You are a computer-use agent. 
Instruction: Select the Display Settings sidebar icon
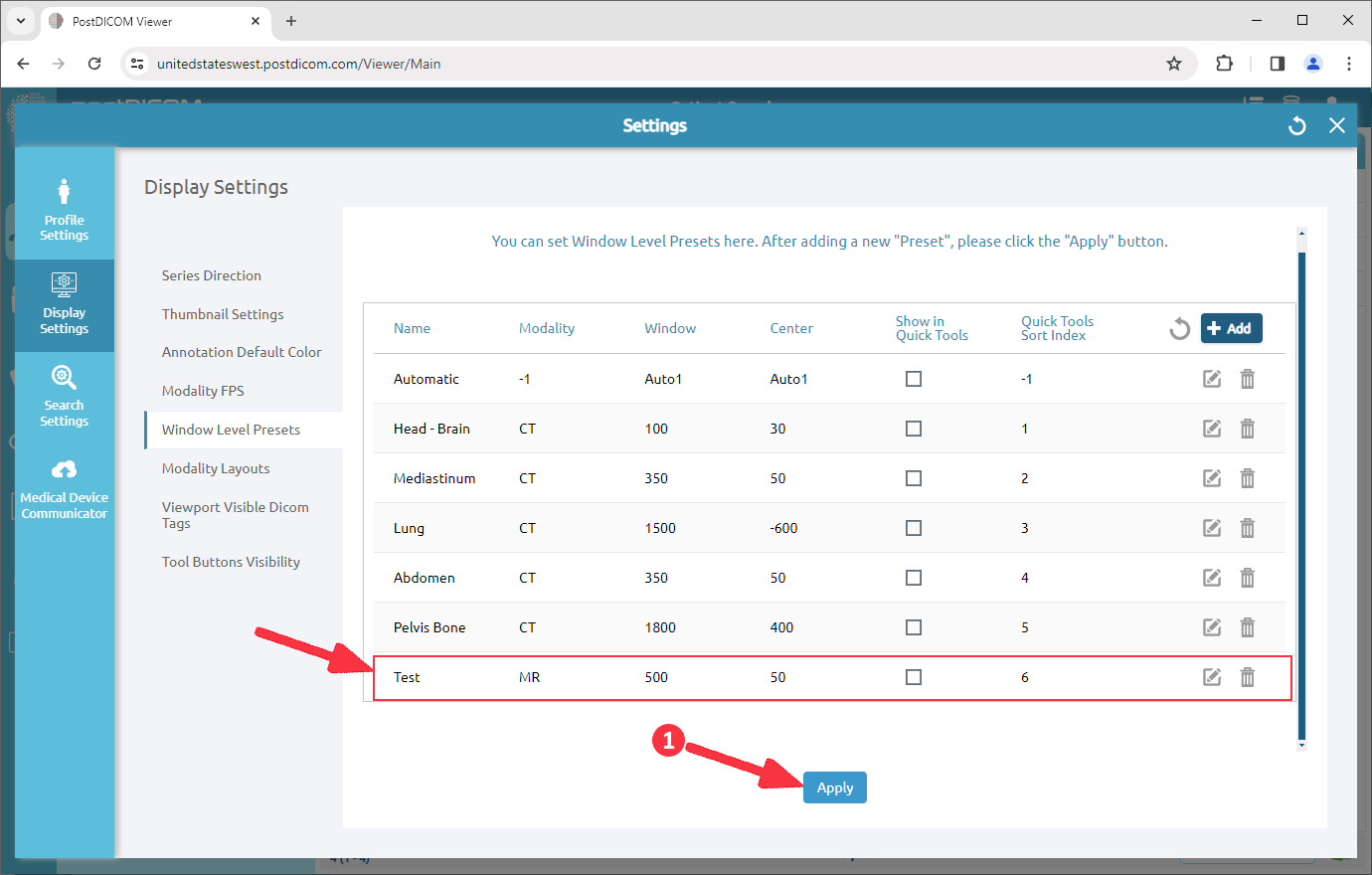[x=64, y=305]
